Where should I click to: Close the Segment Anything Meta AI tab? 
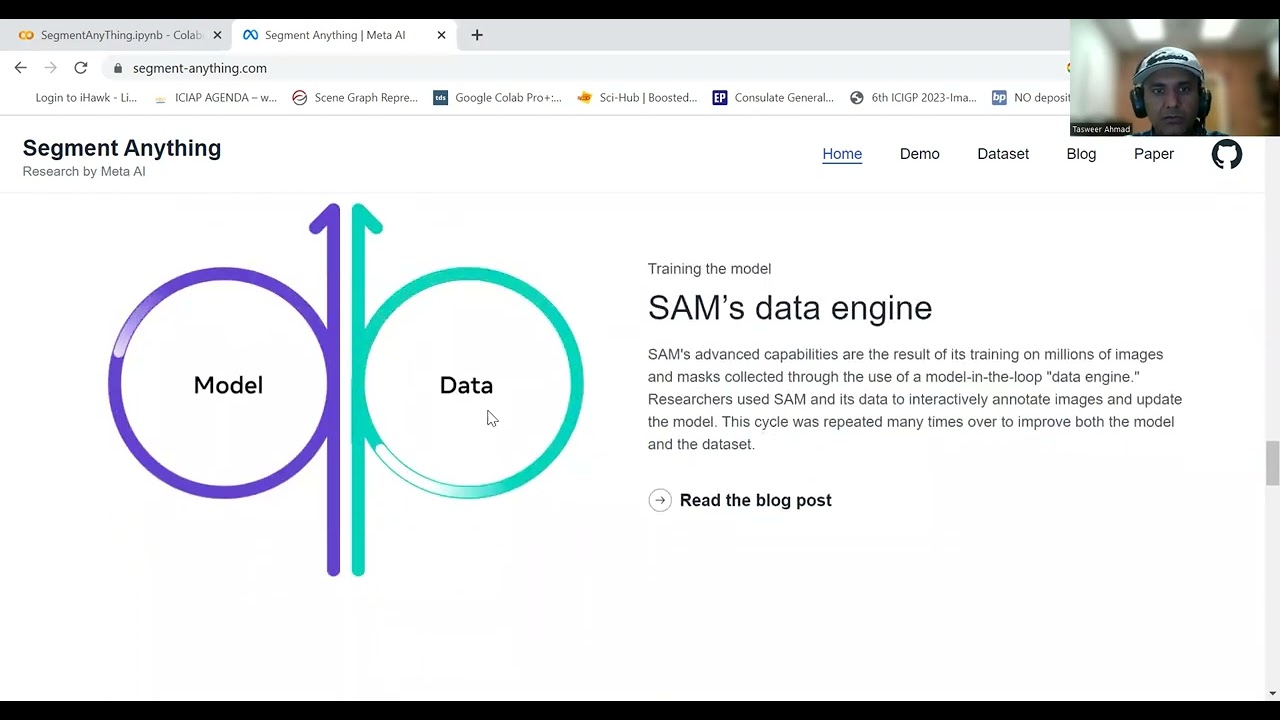(441, 35)
